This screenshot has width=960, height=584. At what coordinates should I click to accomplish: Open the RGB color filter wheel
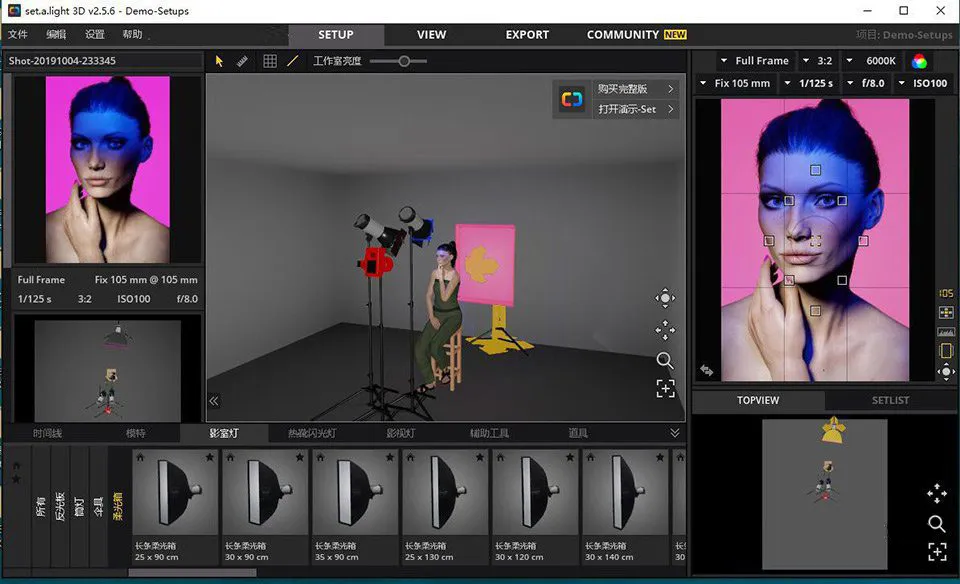point(918,61)
